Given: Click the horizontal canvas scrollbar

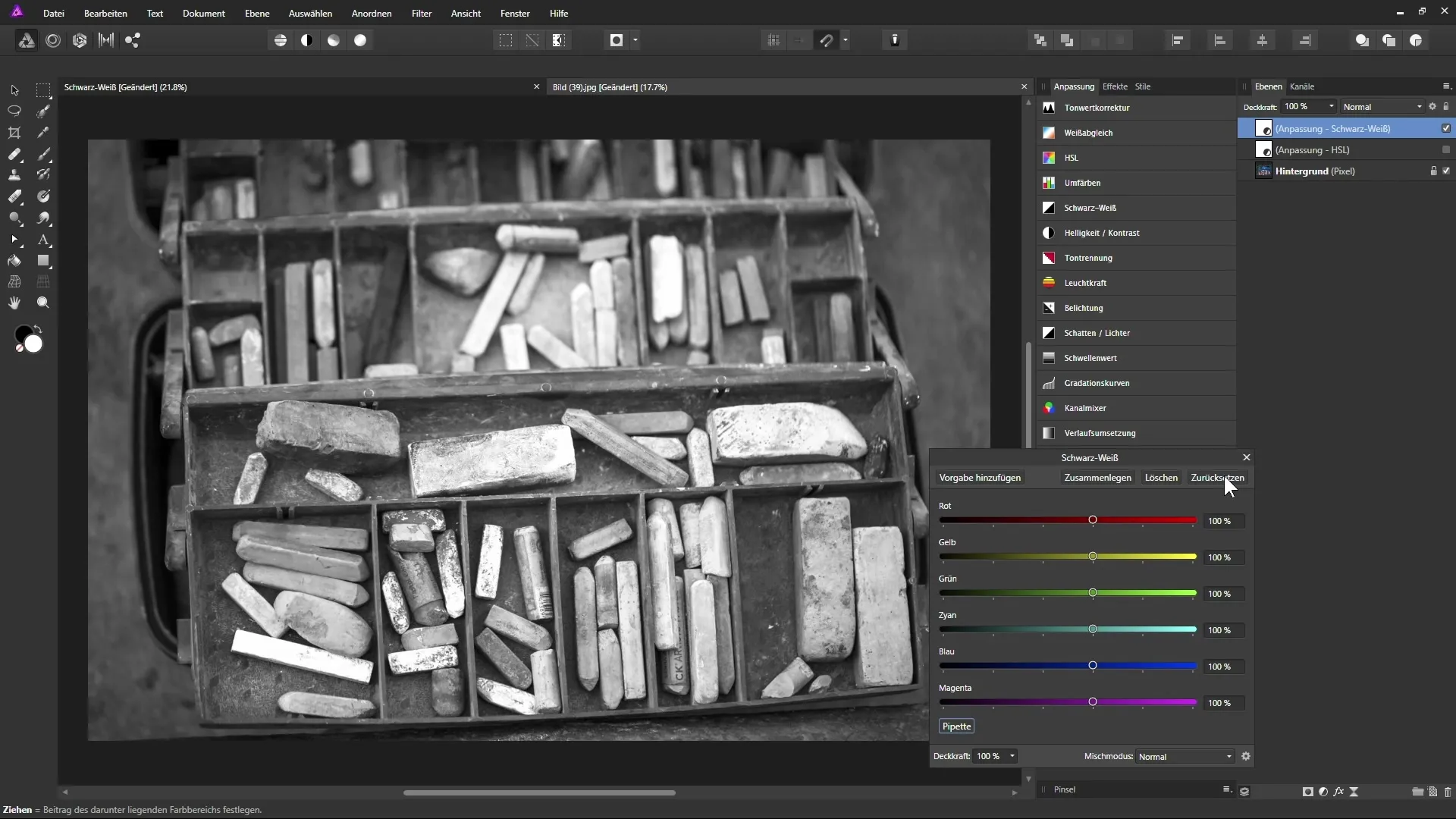Looking at the screenshot, I should [539, 793].
